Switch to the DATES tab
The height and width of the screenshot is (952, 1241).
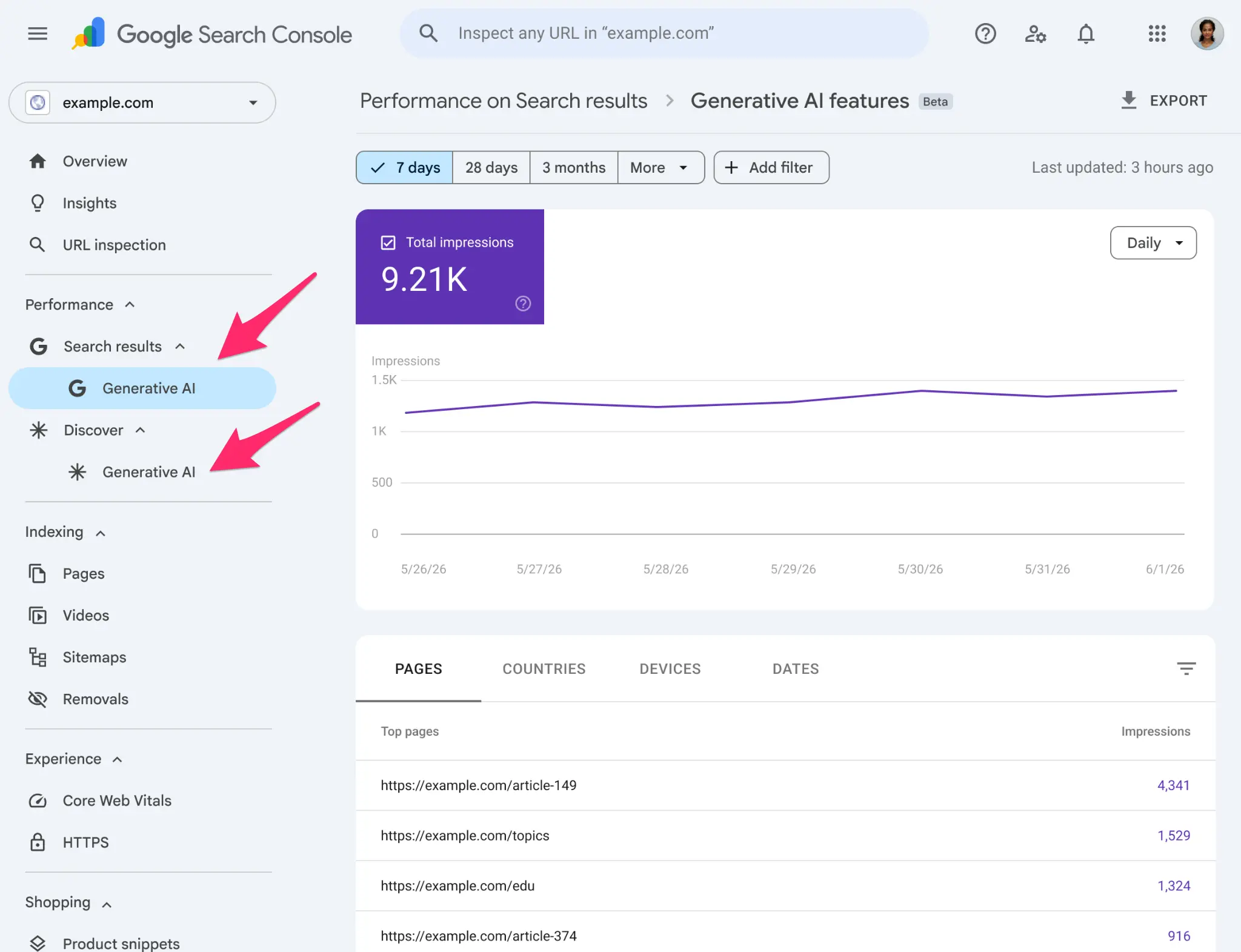tap(796, 669)
